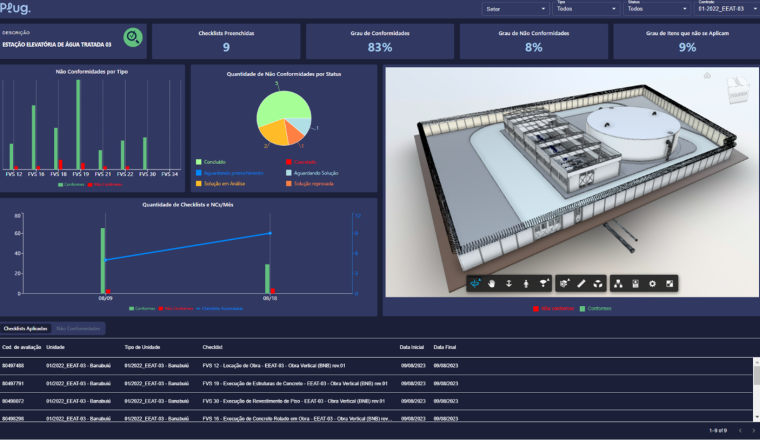This screenshot has width=760, height=440.
Task: Activate the pan hand tool
Action: (492, 284)
